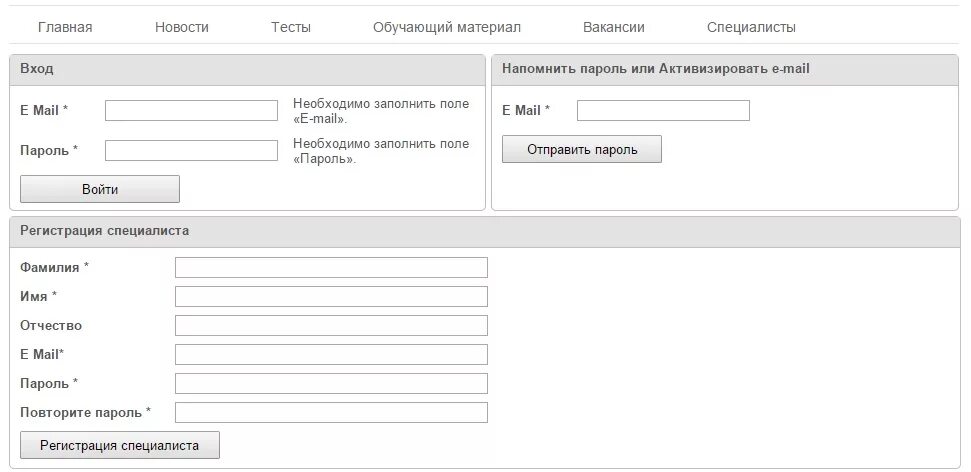Click the Войти button
The height and width of the screenshot is (472, 971).
(x=100, y=189)
